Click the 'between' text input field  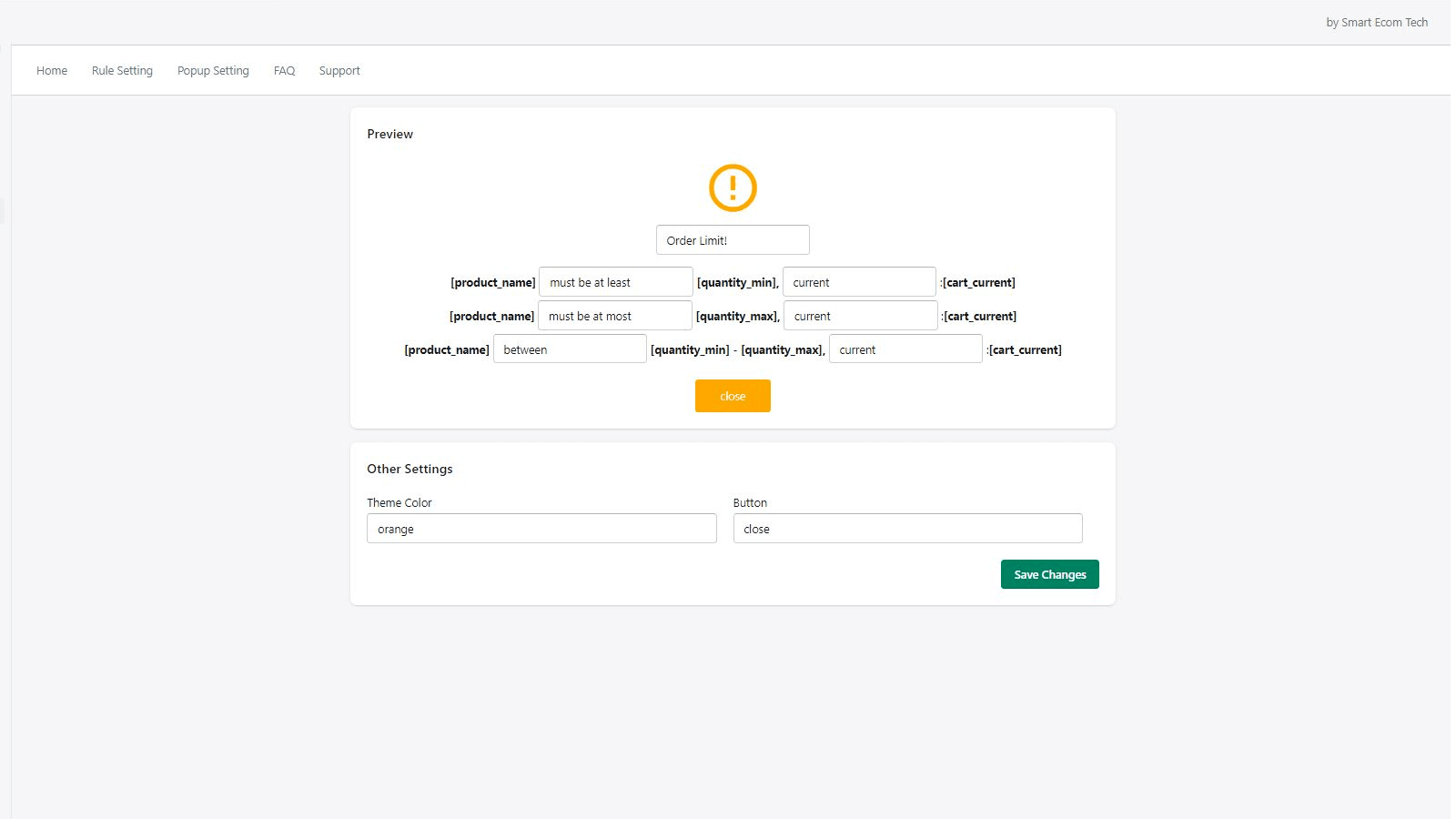[x=570, y=349]
